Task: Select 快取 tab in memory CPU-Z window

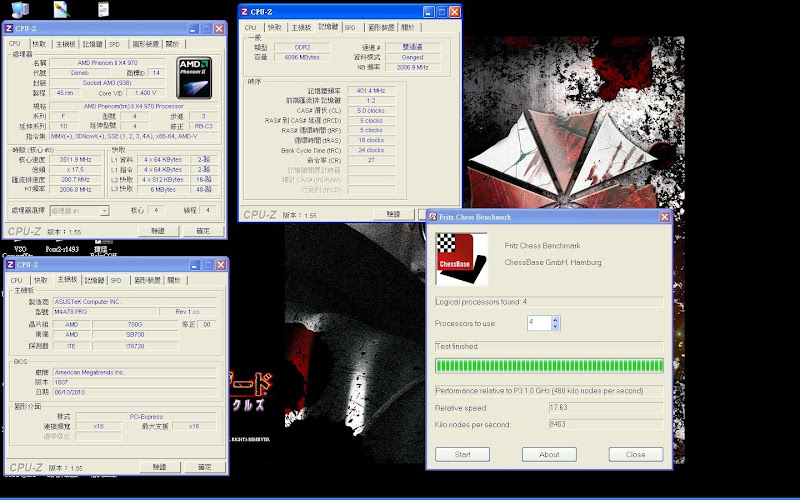Action: coord(275,28)
